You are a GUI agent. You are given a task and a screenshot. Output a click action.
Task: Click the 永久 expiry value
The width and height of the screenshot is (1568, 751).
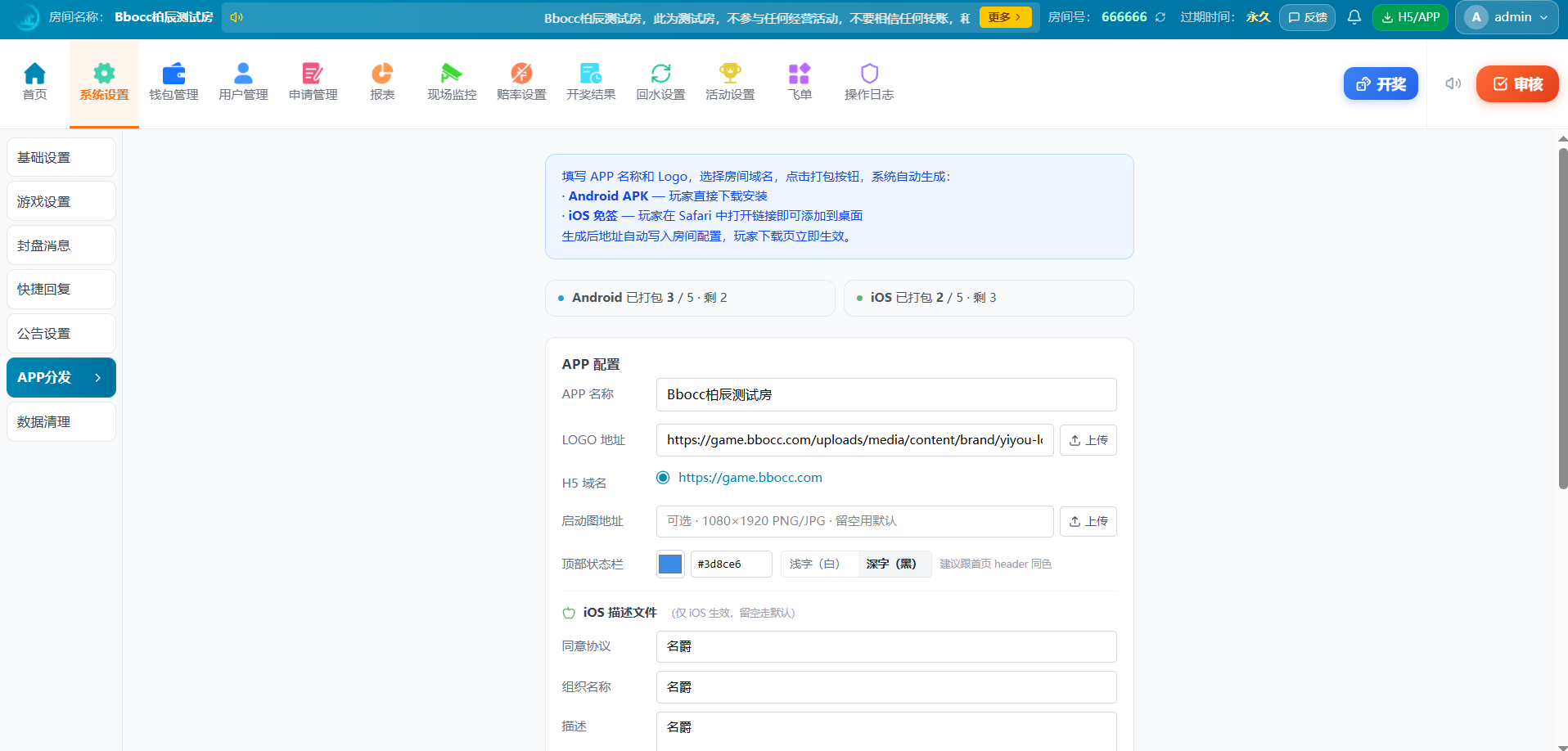[1258, 17]
